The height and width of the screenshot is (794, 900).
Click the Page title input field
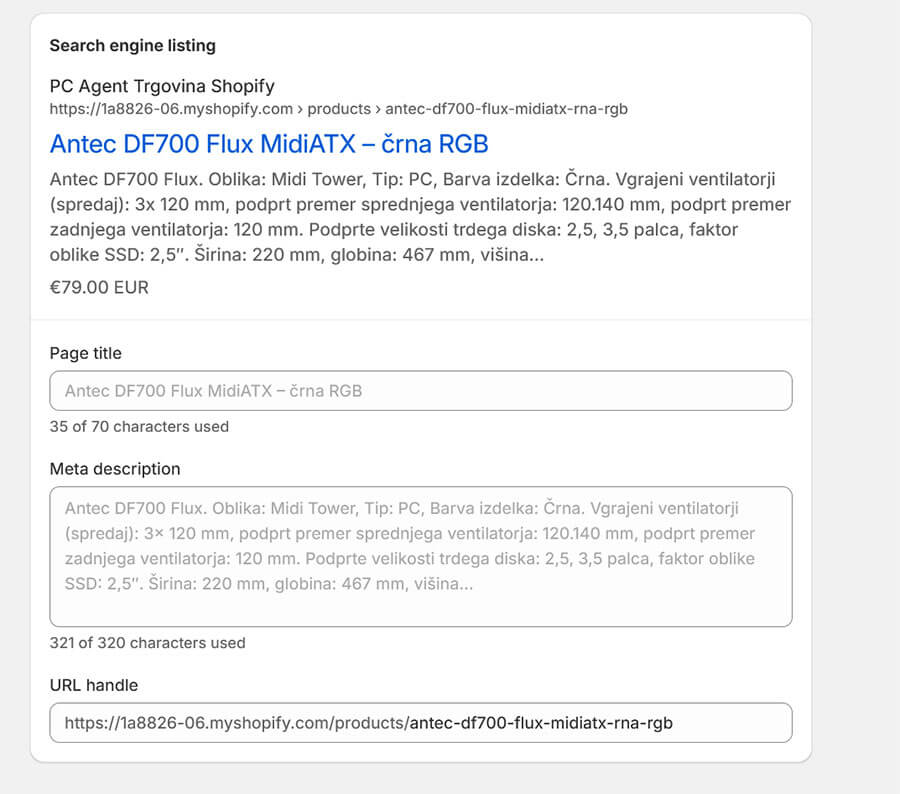pyautogui.click(x=420, y=391)
